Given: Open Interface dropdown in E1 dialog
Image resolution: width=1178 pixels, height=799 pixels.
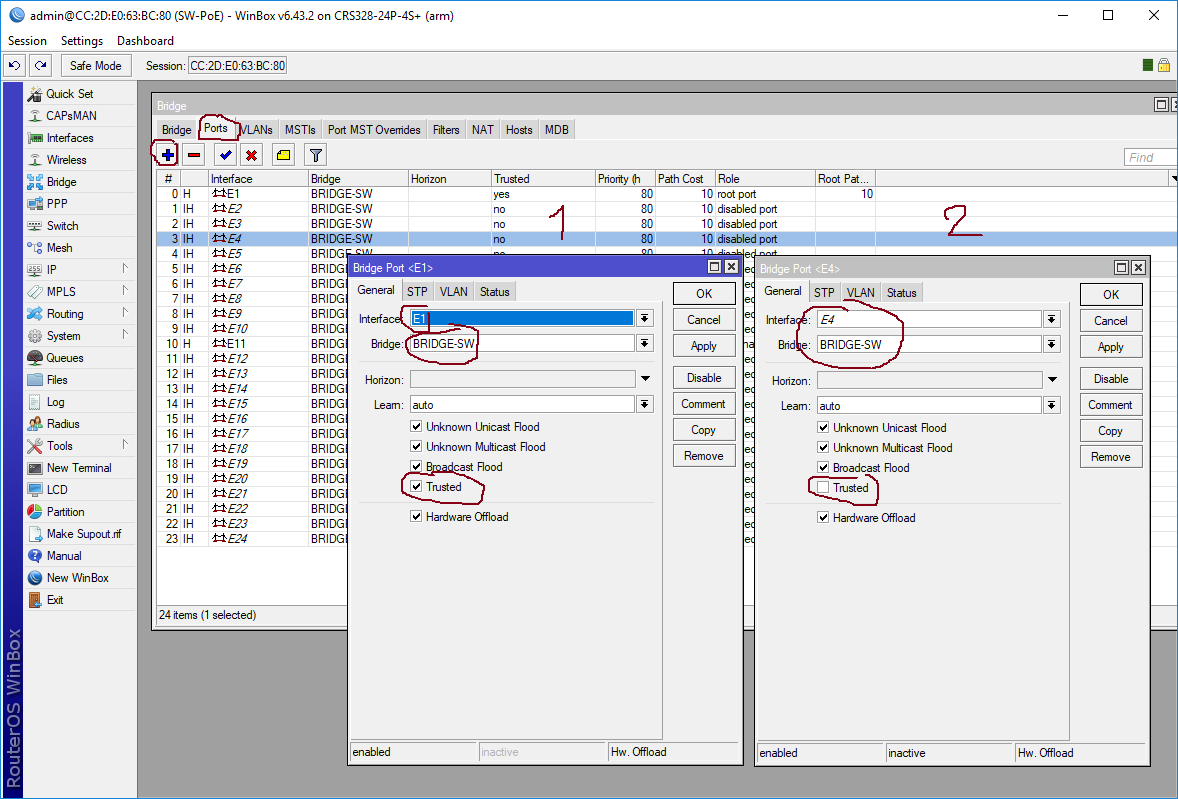Looking at the screenshot, I should click(x=645, y=318).
